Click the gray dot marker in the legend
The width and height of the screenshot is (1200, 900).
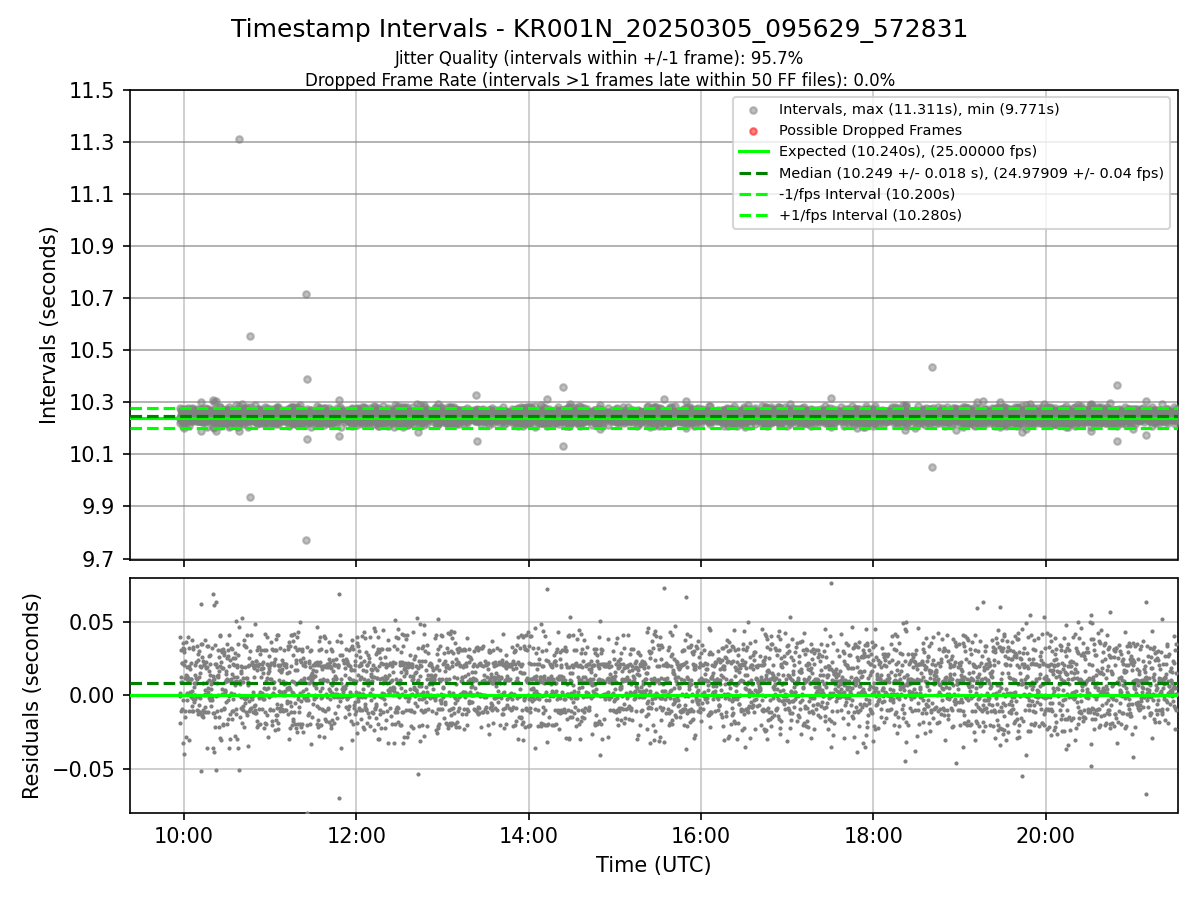753,109
